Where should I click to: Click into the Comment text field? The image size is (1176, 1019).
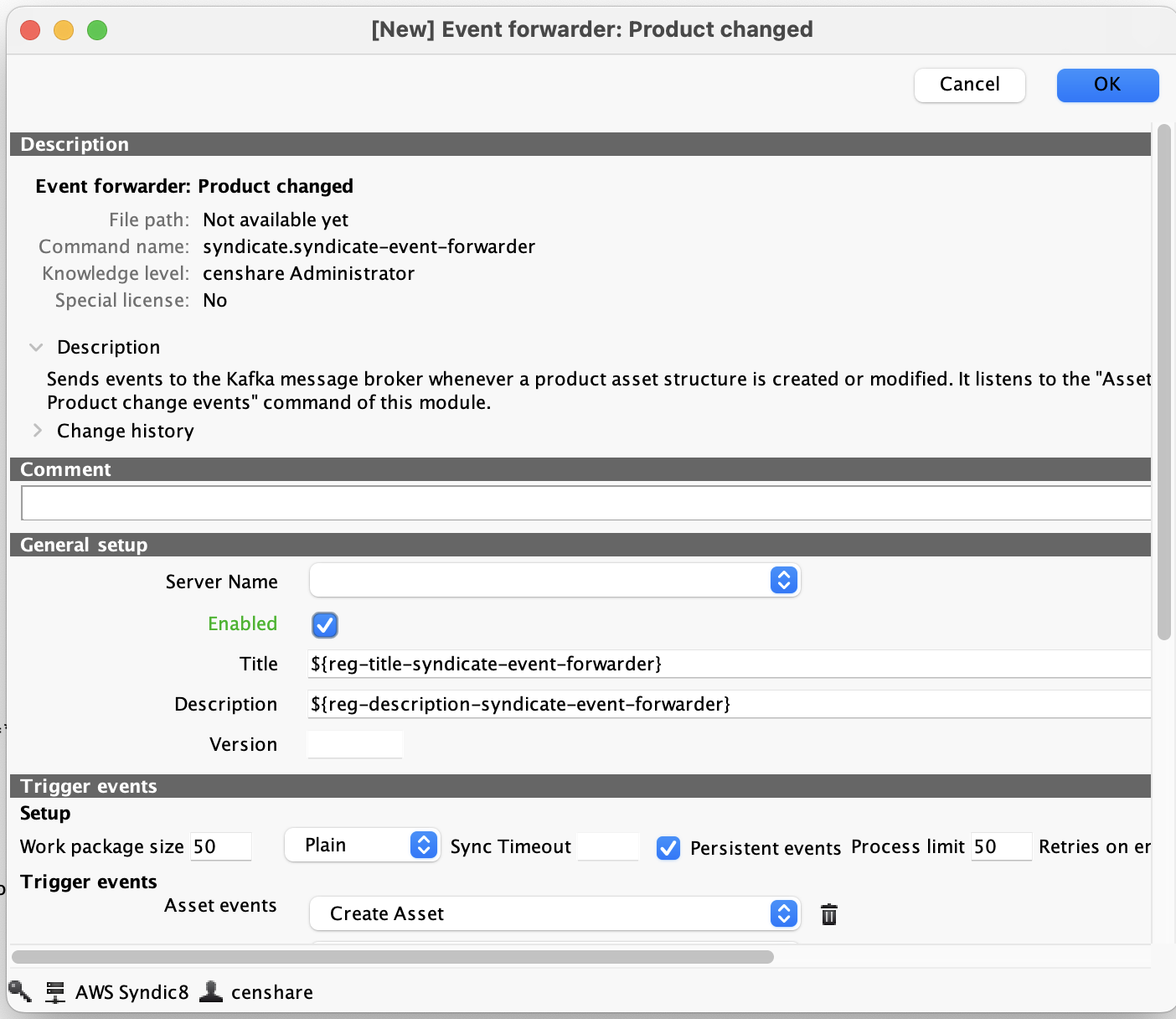coord(585,504)
